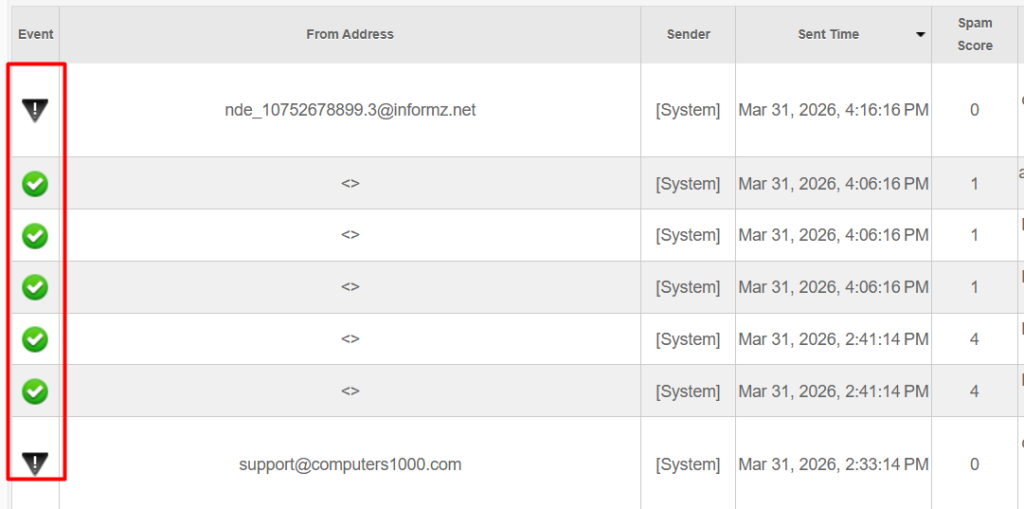Select the 4:16:16 PM sent time cell
1024x509 pixels.
click(x=833, y=110)
